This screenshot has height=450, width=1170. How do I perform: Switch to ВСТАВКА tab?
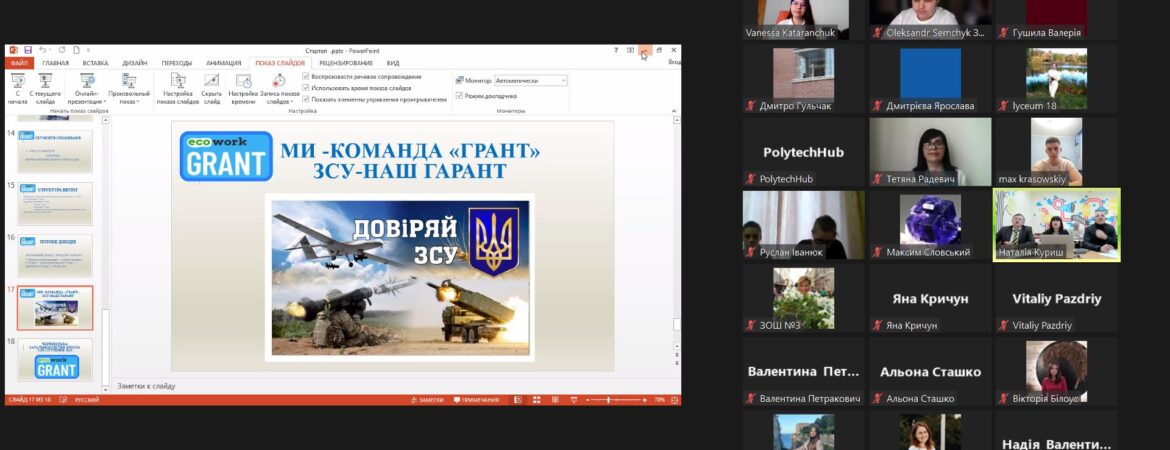click(x=96, y=63)
